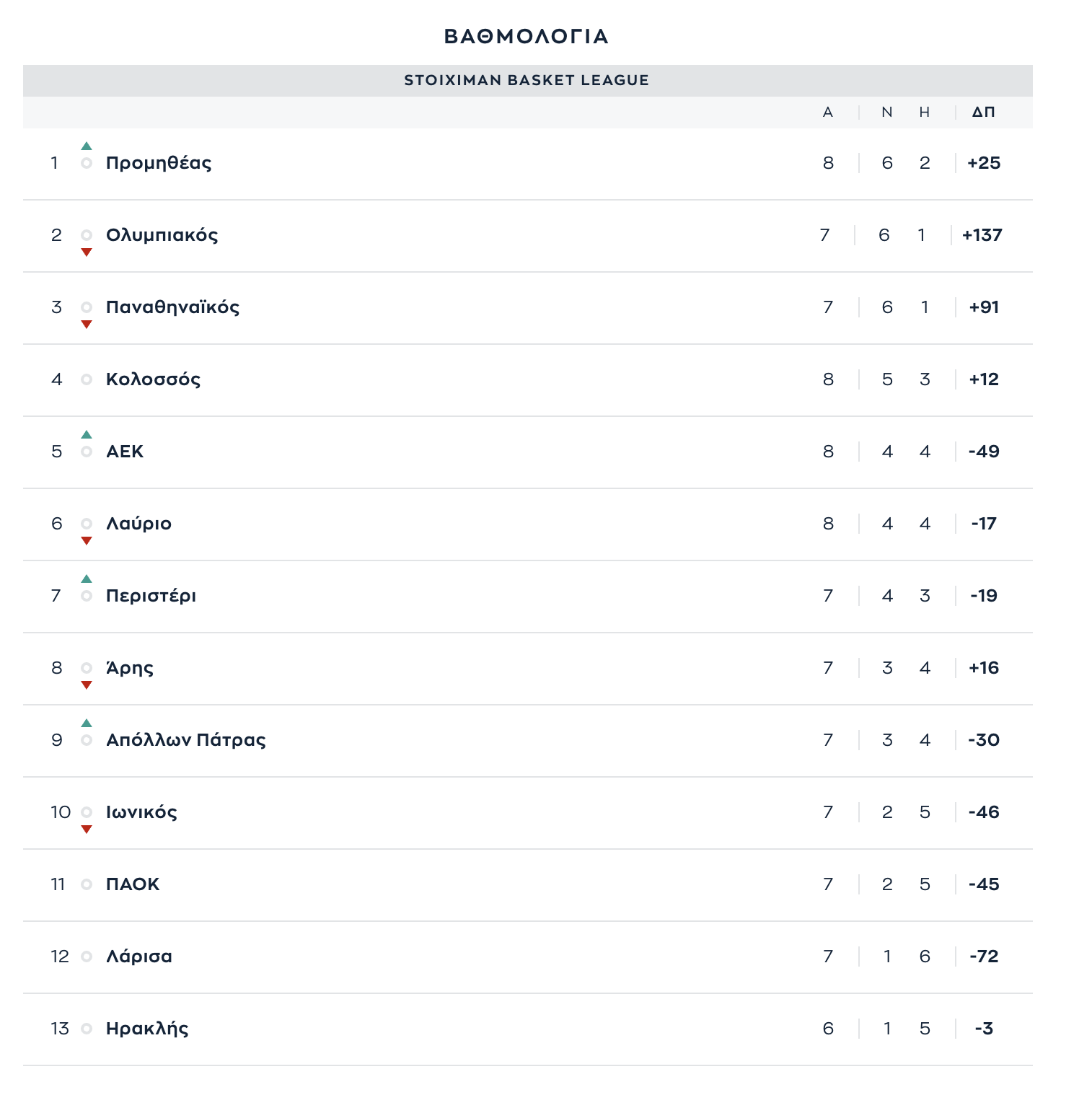Open the Προμηθέας team link
The height and width of the screenshot is (1095, 1092).
159,163
